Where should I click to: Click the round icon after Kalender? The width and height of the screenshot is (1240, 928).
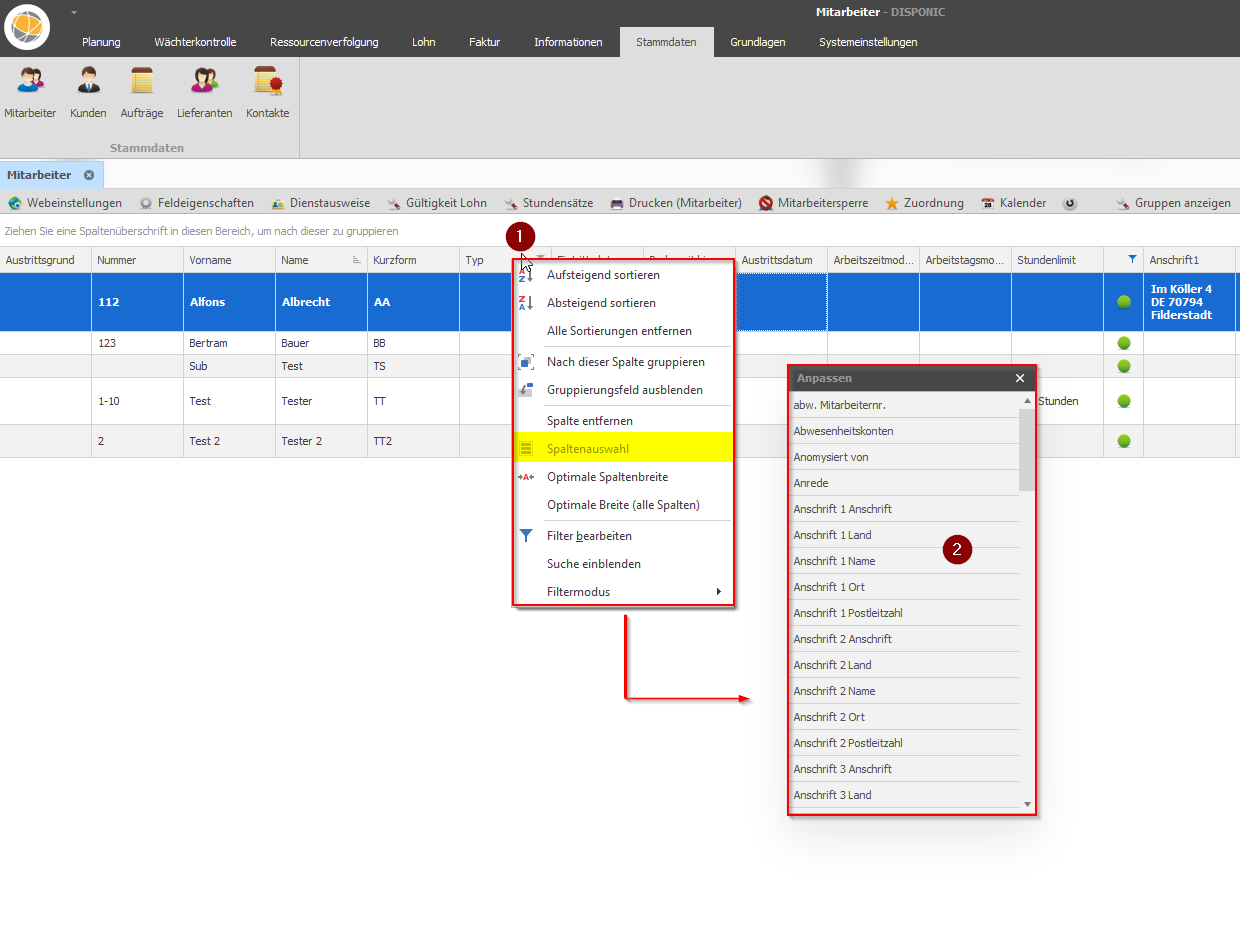click(1070, 203)
